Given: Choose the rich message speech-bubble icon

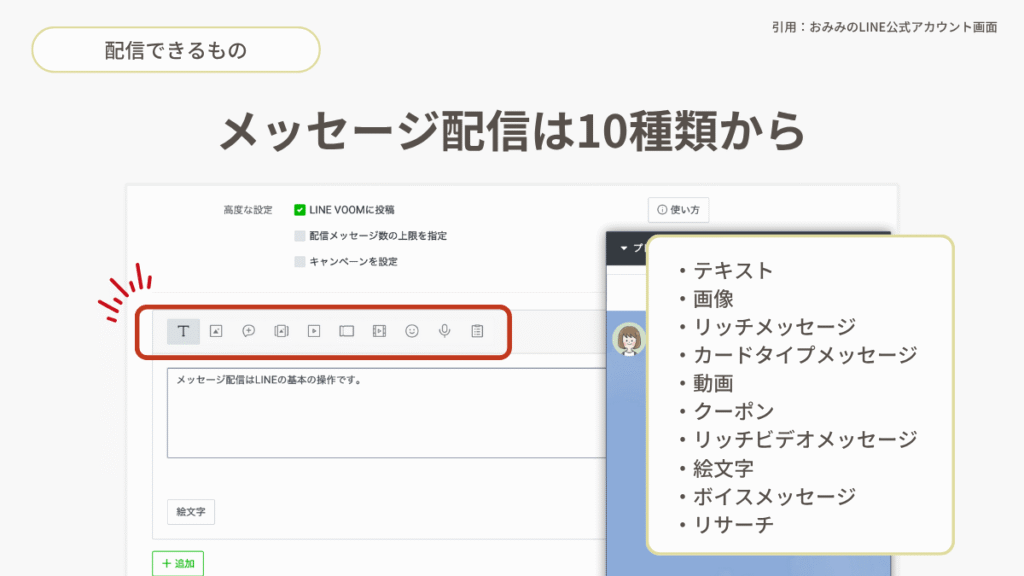Looking at the screenshot, I should (249, 331).
